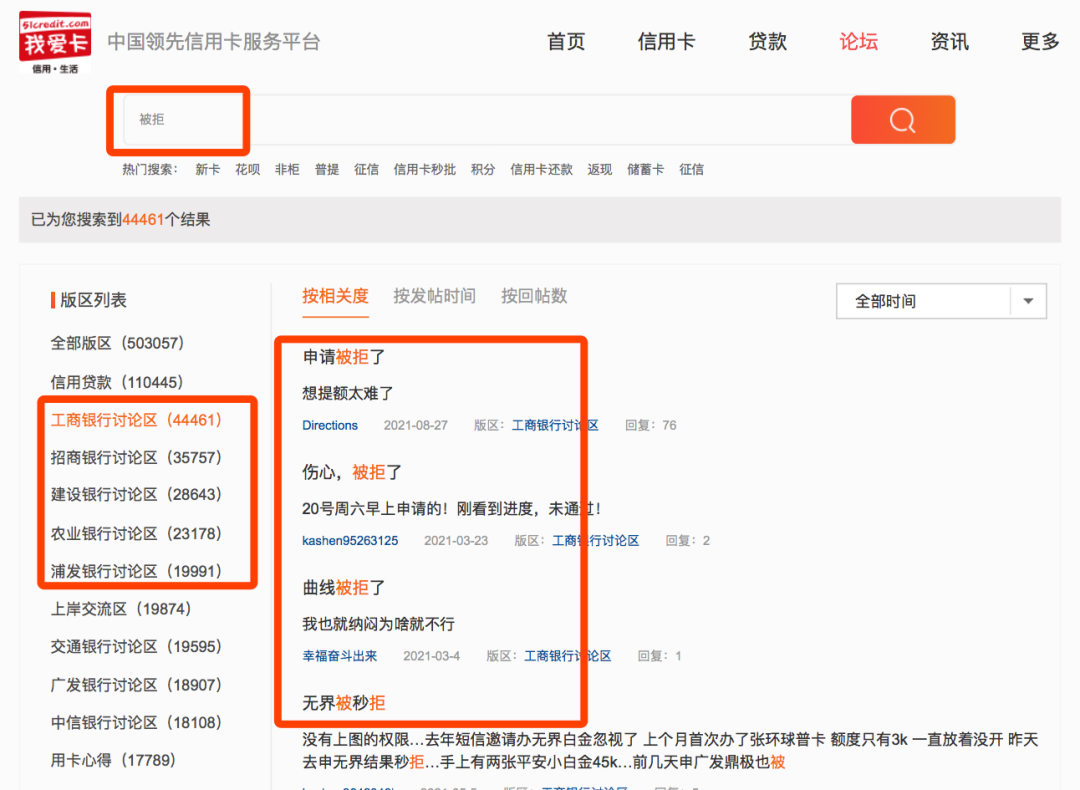This screenshot has height=790, width=1080.
Task: Click 工商银行讨论区 link on Directions' post
Action: pos(555,426)
